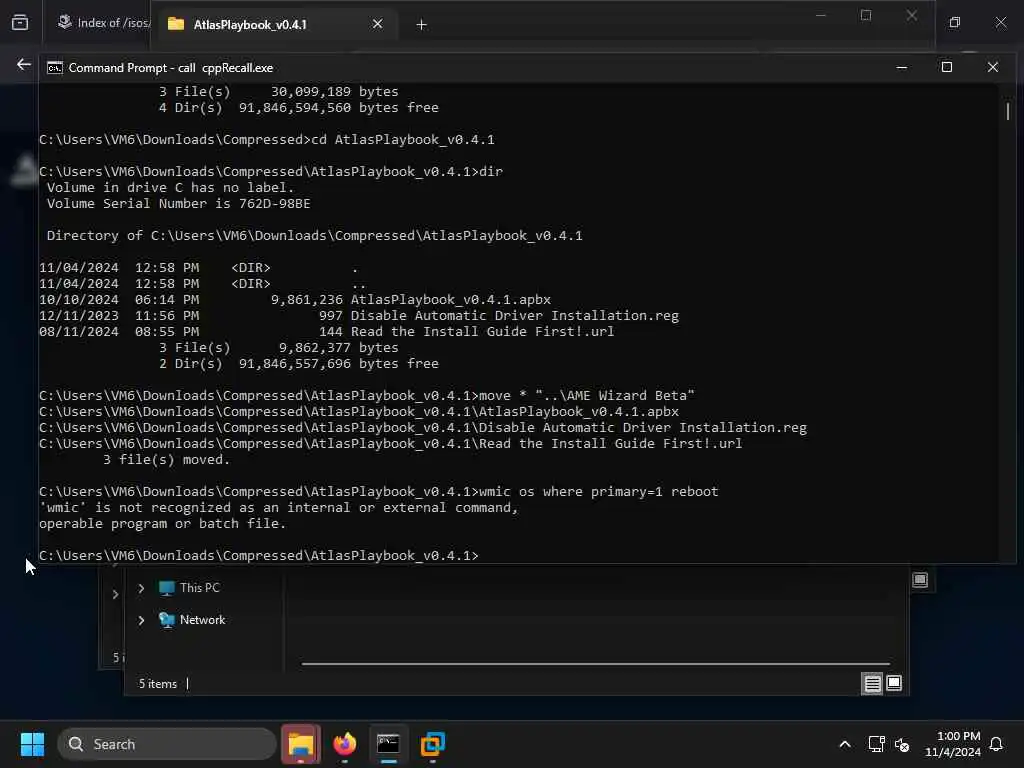Click the '5 items' status bar text

pos(157,684)
